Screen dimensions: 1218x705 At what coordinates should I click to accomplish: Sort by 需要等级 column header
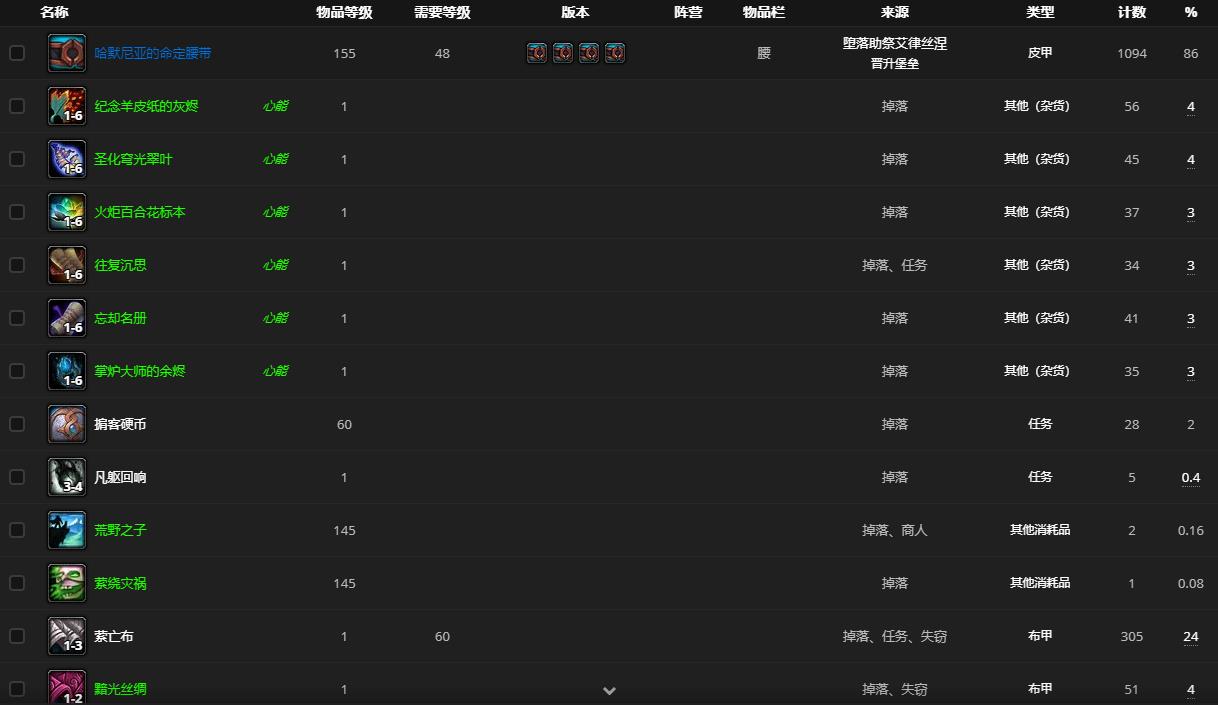(x=442, y=12)
